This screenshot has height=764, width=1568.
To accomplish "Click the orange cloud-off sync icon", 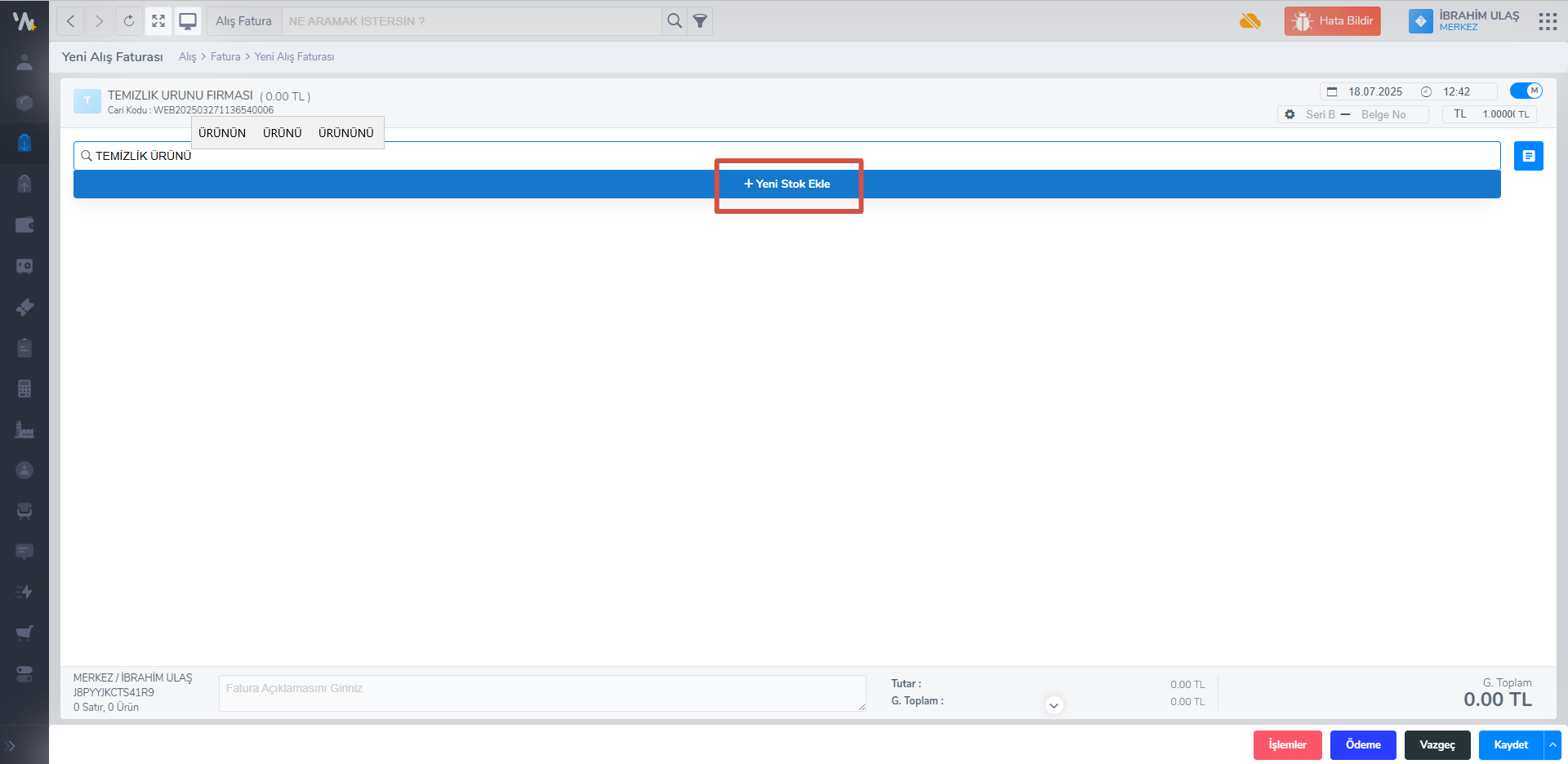I will (x=1249, y=21).
